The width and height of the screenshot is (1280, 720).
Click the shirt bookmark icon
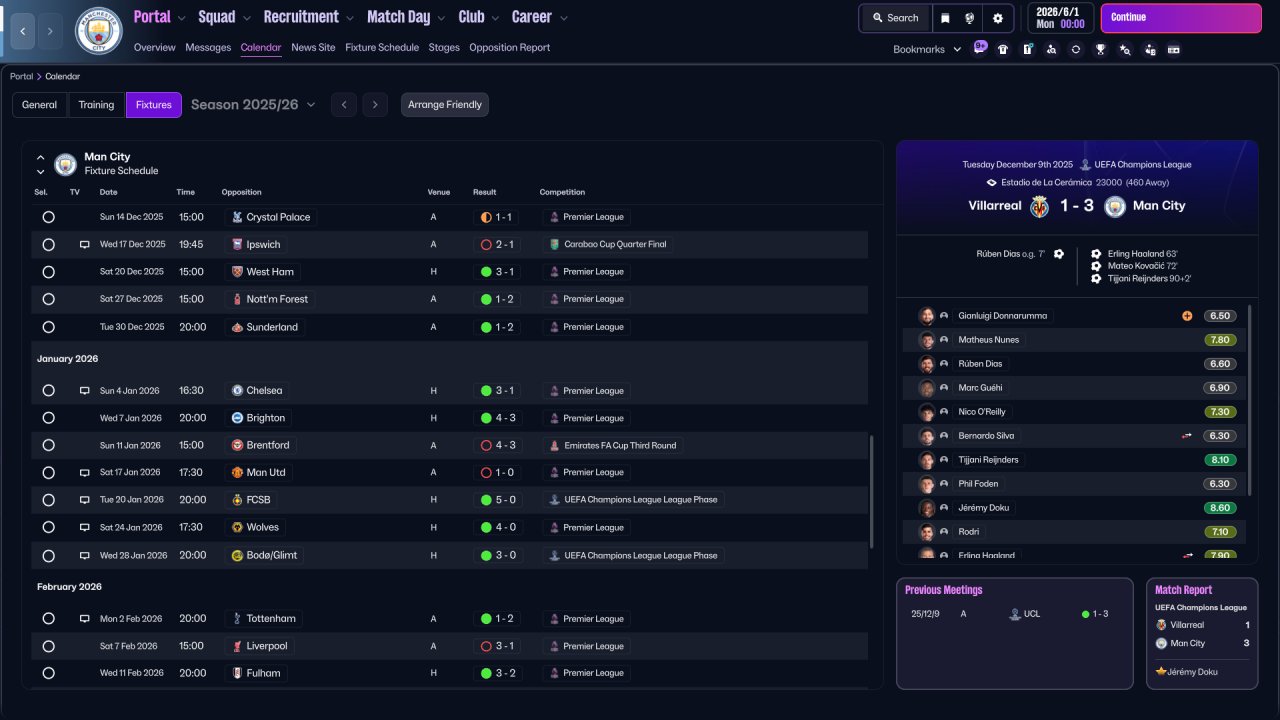(x=1003, y=49)
